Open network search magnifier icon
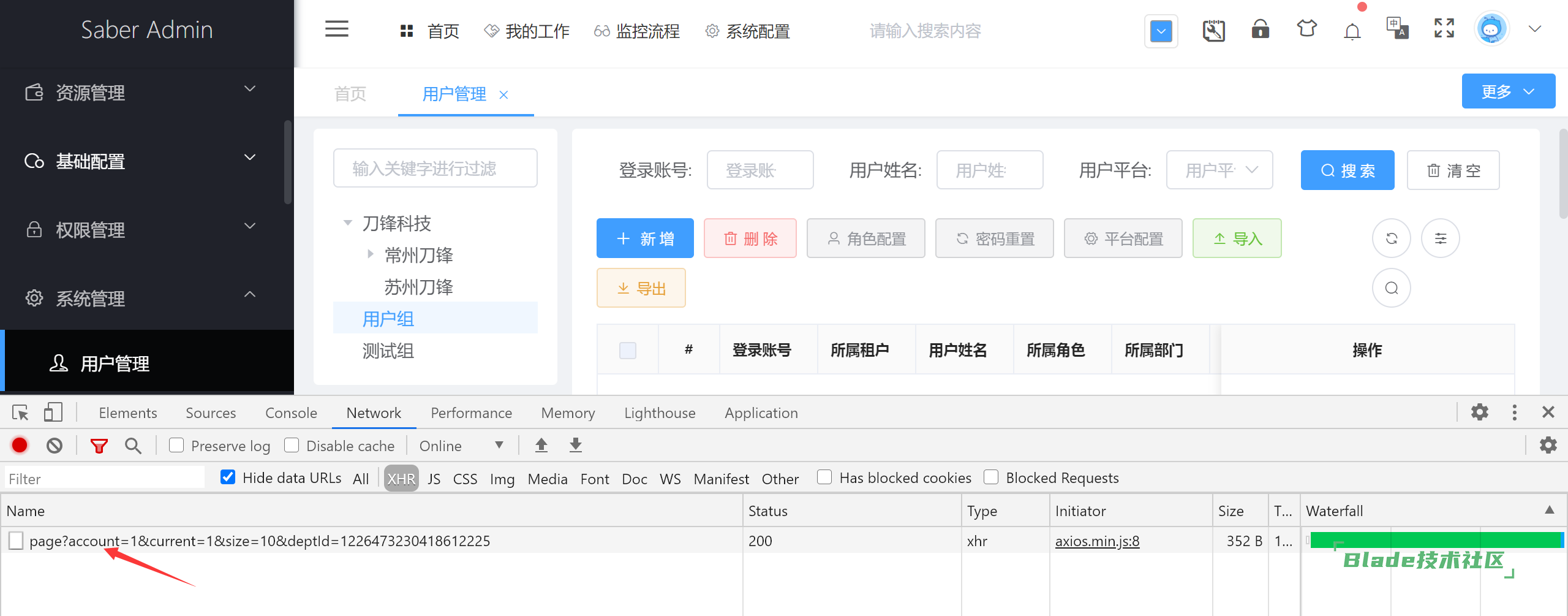Screen dimensions: 1568x616 click(x=133, y=446)
